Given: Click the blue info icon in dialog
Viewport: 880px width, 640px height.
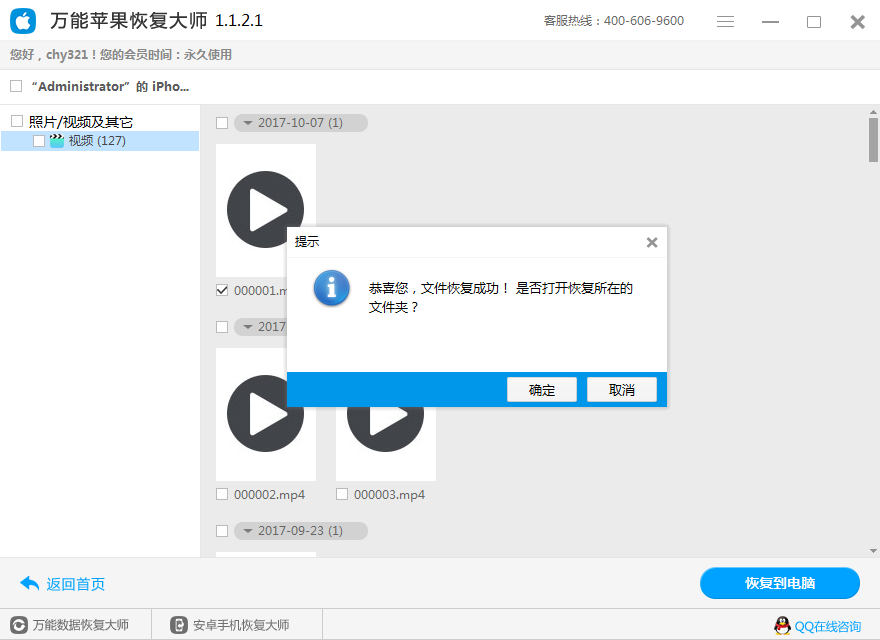Looking at the screenshot, I should click(331, 288).
